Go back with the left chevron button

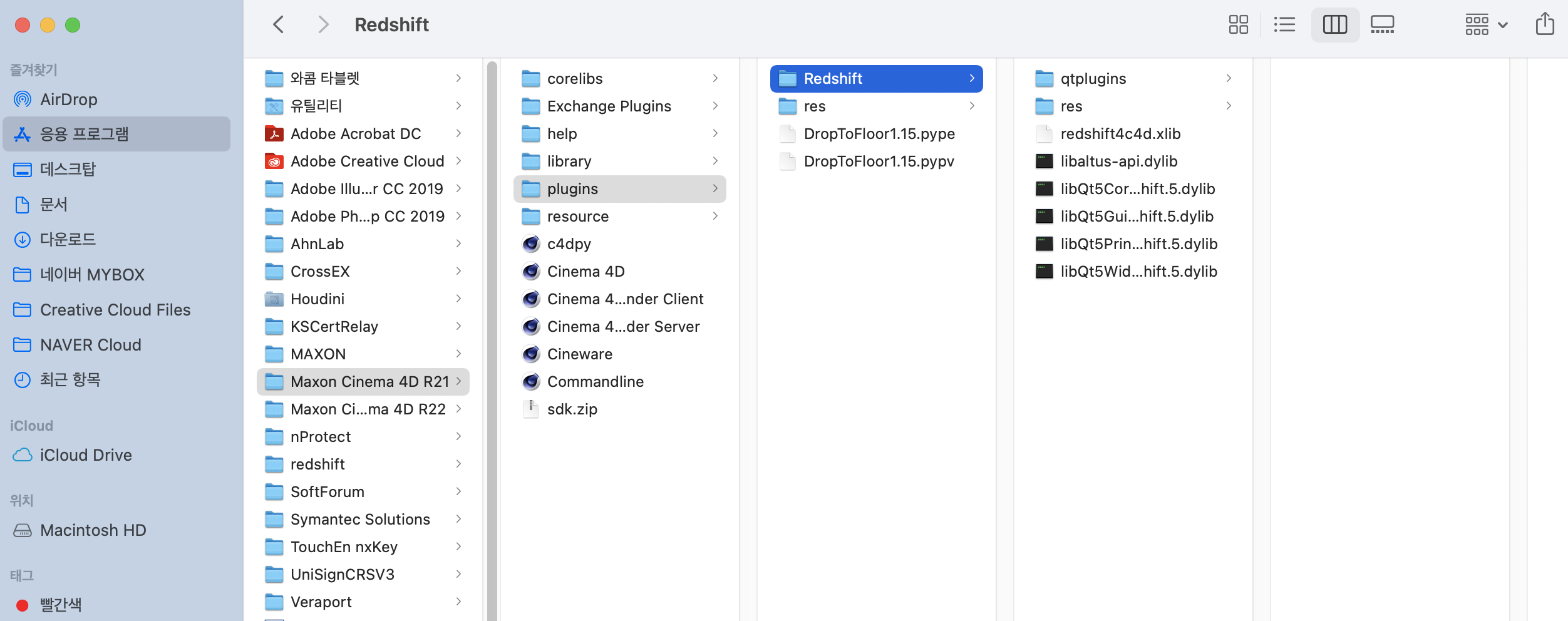pyautogui.click(x=279, y=25)
